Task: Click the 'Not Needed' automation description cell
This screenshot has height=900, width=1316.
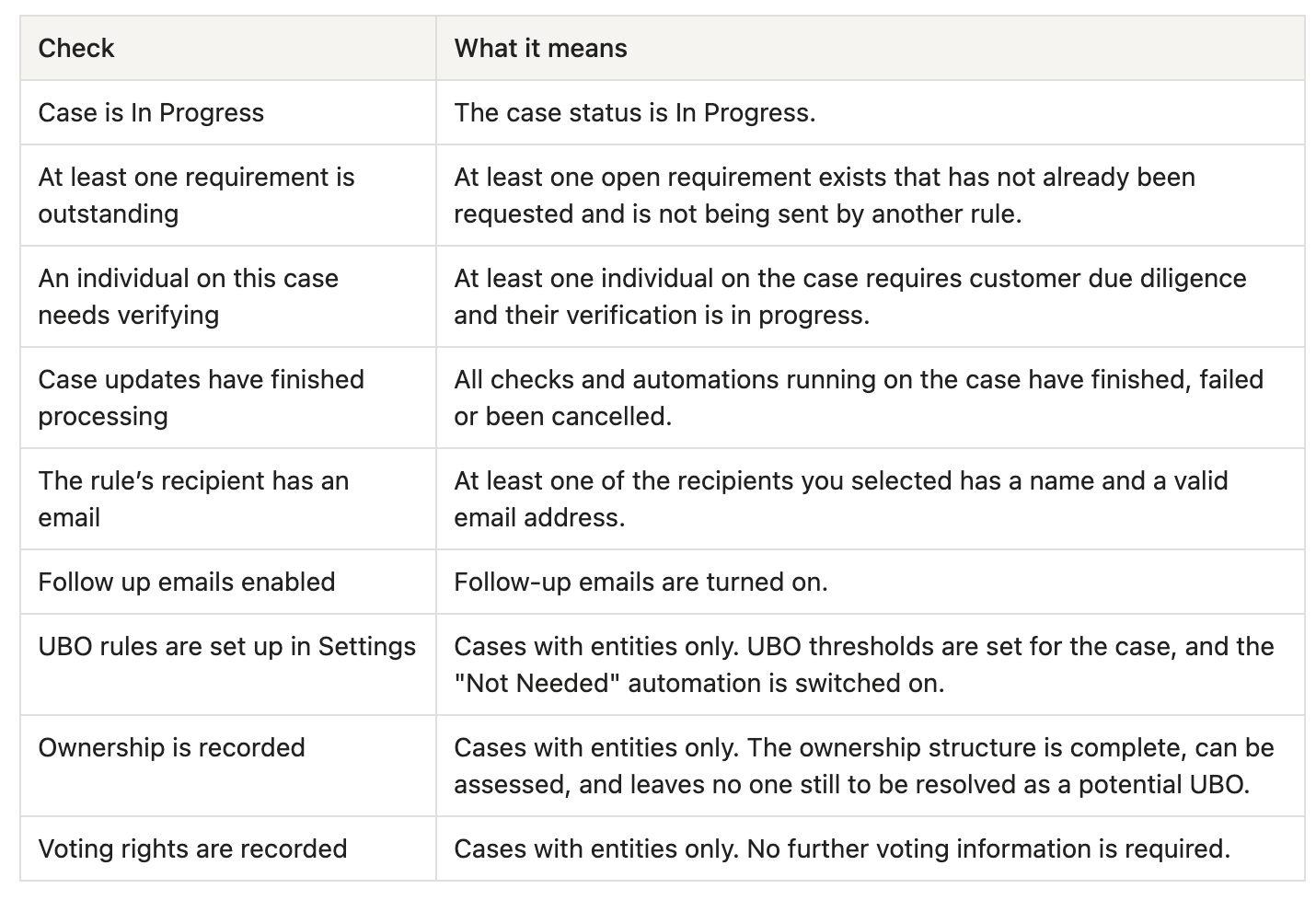Action: (x=870, y=664)
